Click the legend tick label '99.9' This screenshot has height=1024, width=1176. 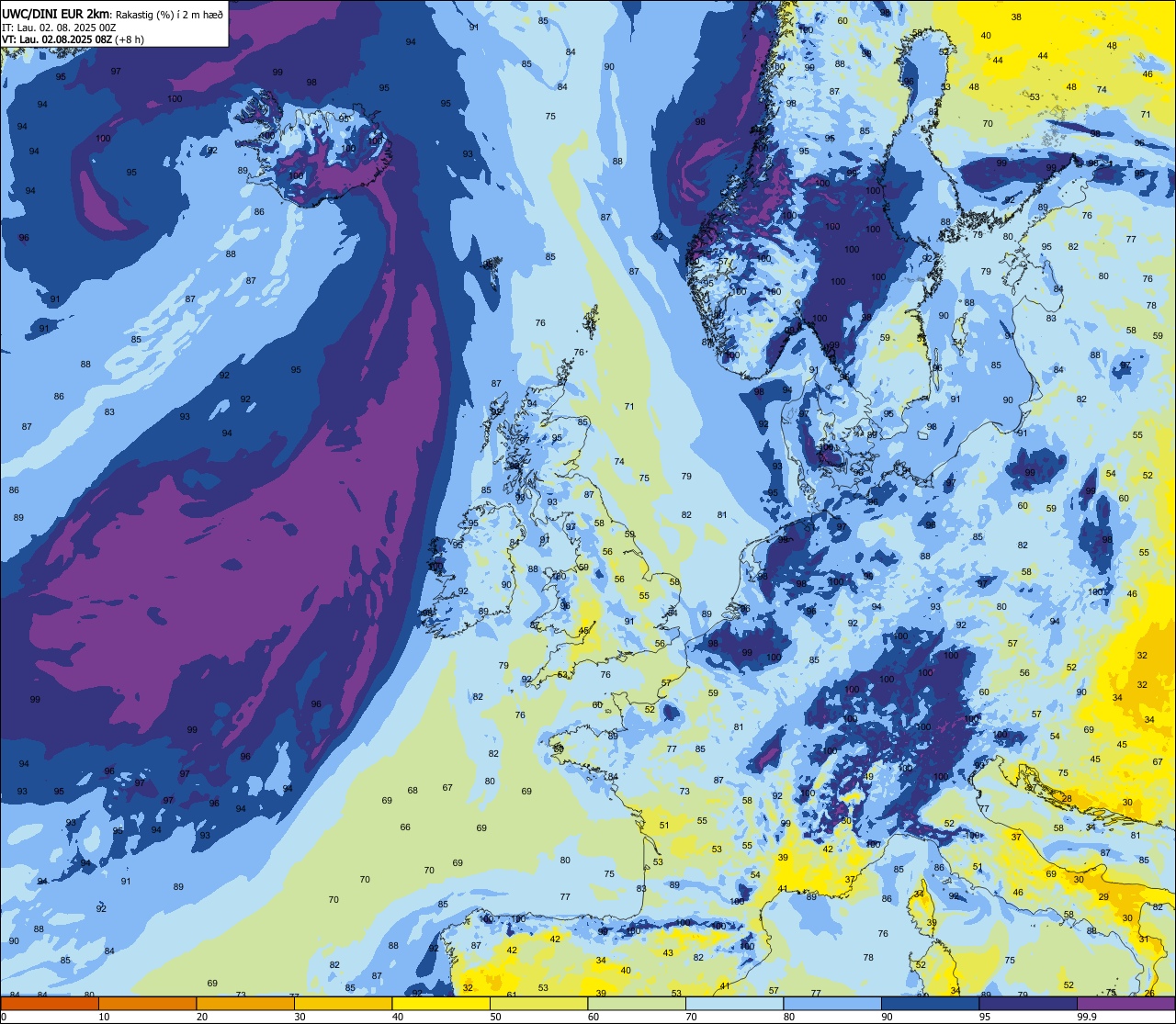point(1087,1017)
